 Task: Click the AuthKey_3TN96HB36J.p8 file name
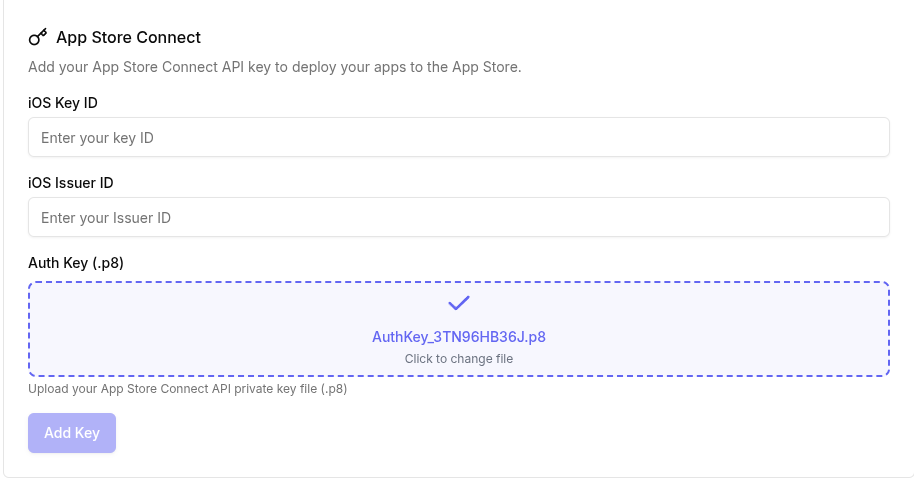tap(459, 337)
